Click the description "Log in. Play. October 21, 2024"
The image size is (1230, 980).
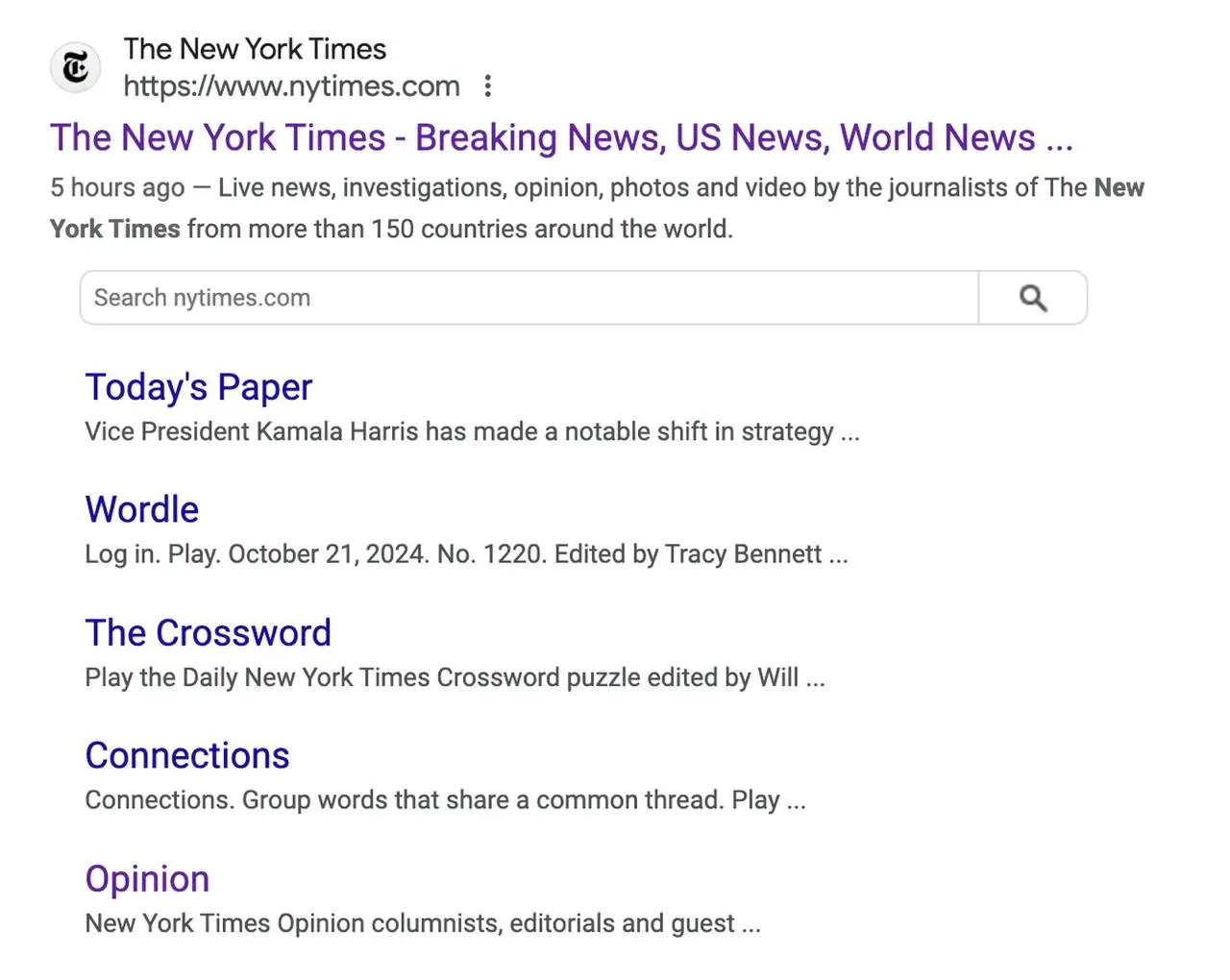pyautogui.click(x=466, y=554)
